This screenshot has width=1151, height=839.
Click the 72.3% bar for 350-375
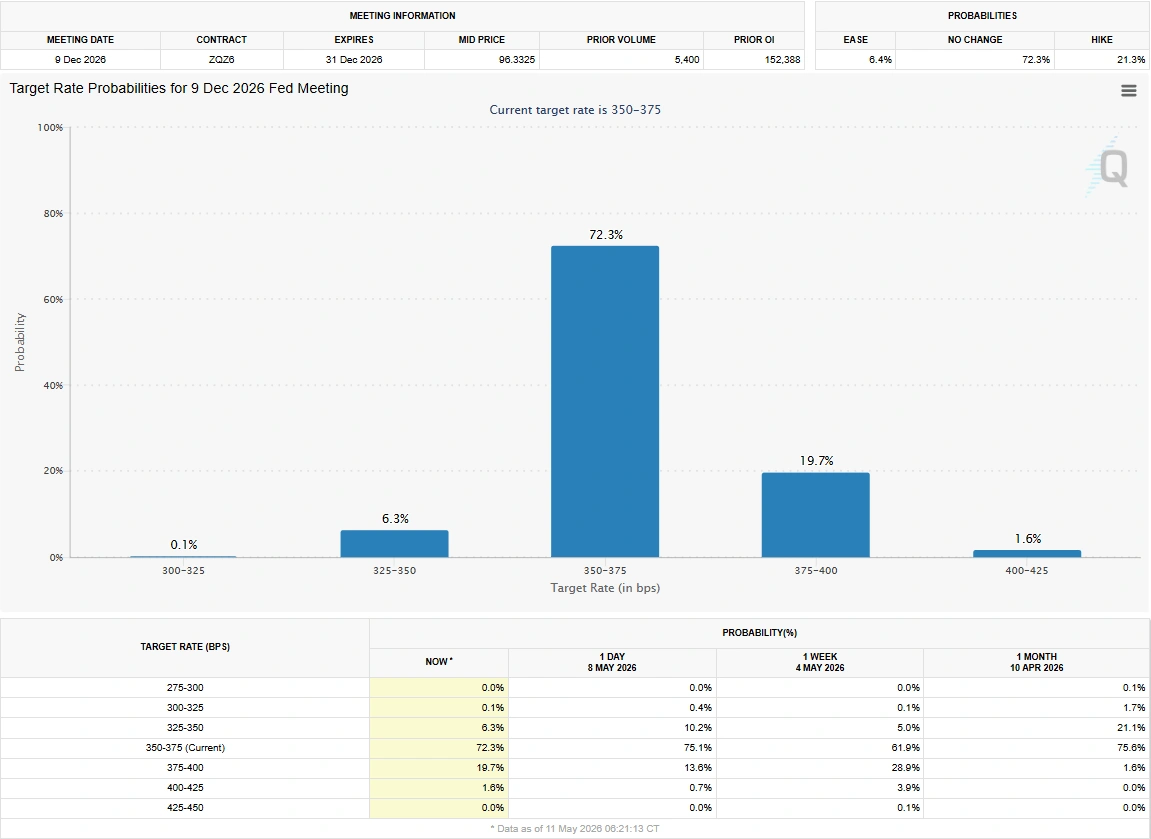click(x=605, y=402)
